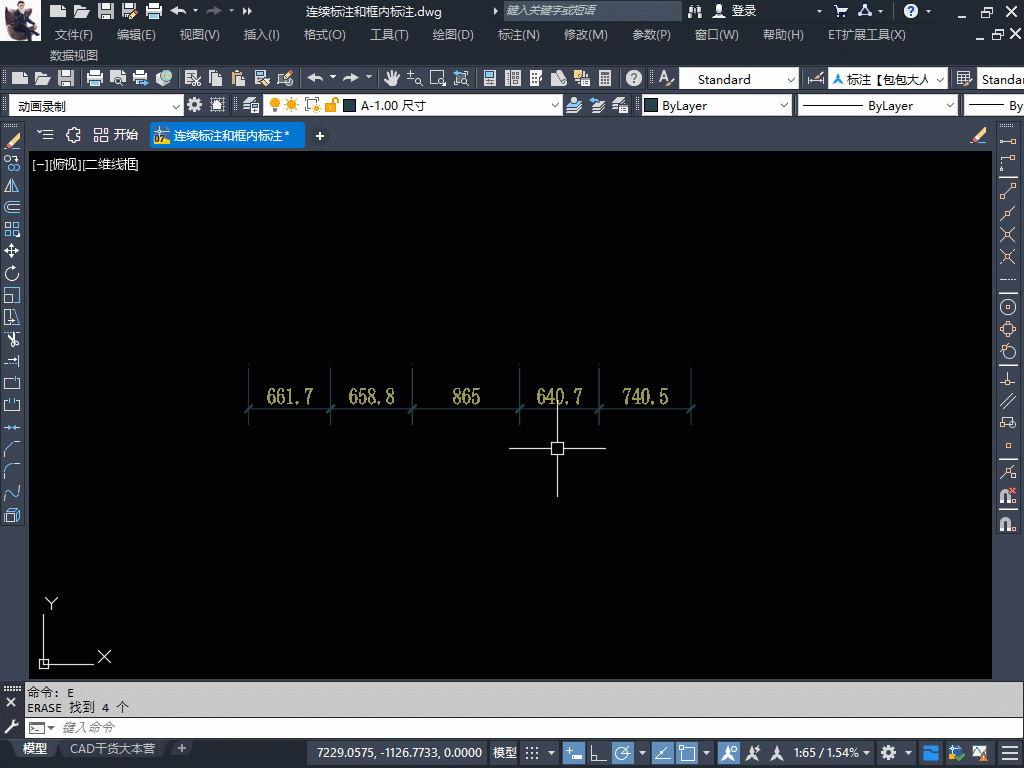Open the Zoom Window tool
The width and height of the screenshot is (1024, 768).
(438, 78)
